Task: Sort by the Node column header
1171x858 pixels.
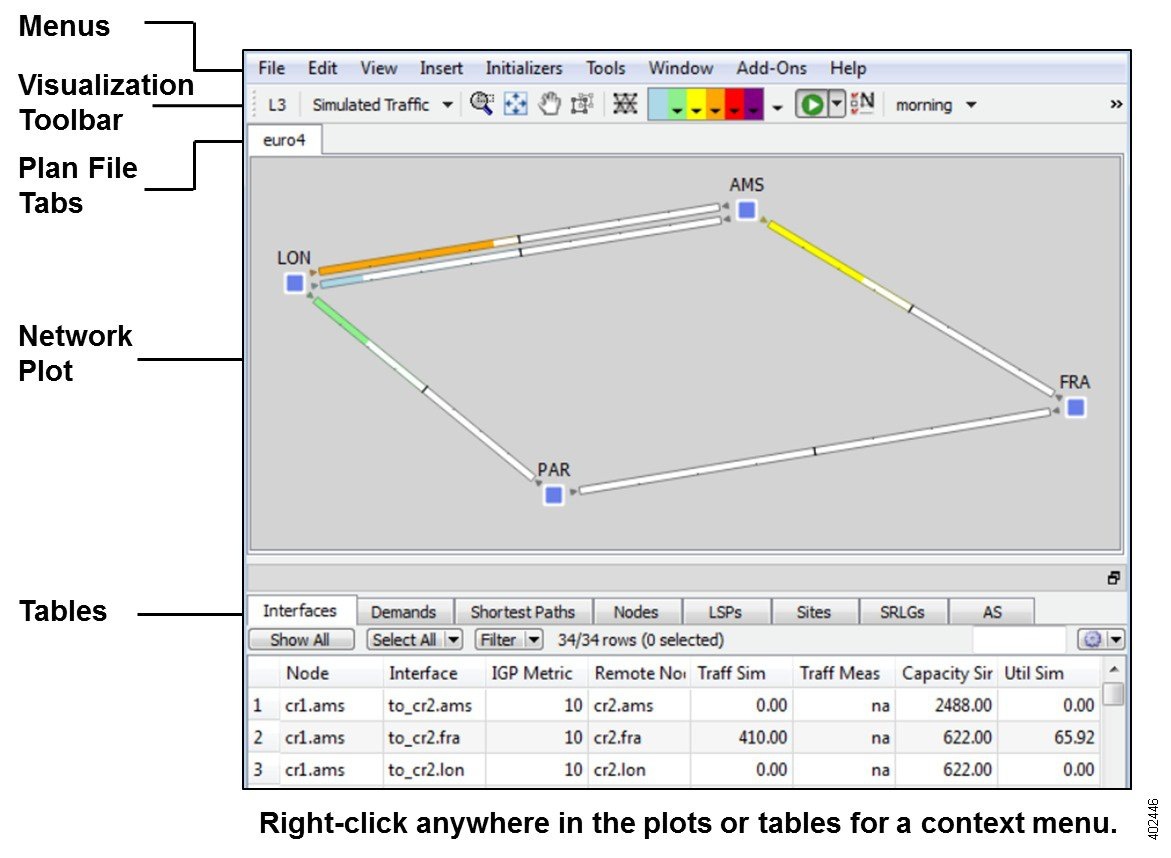Action: (x=330, y=673)
